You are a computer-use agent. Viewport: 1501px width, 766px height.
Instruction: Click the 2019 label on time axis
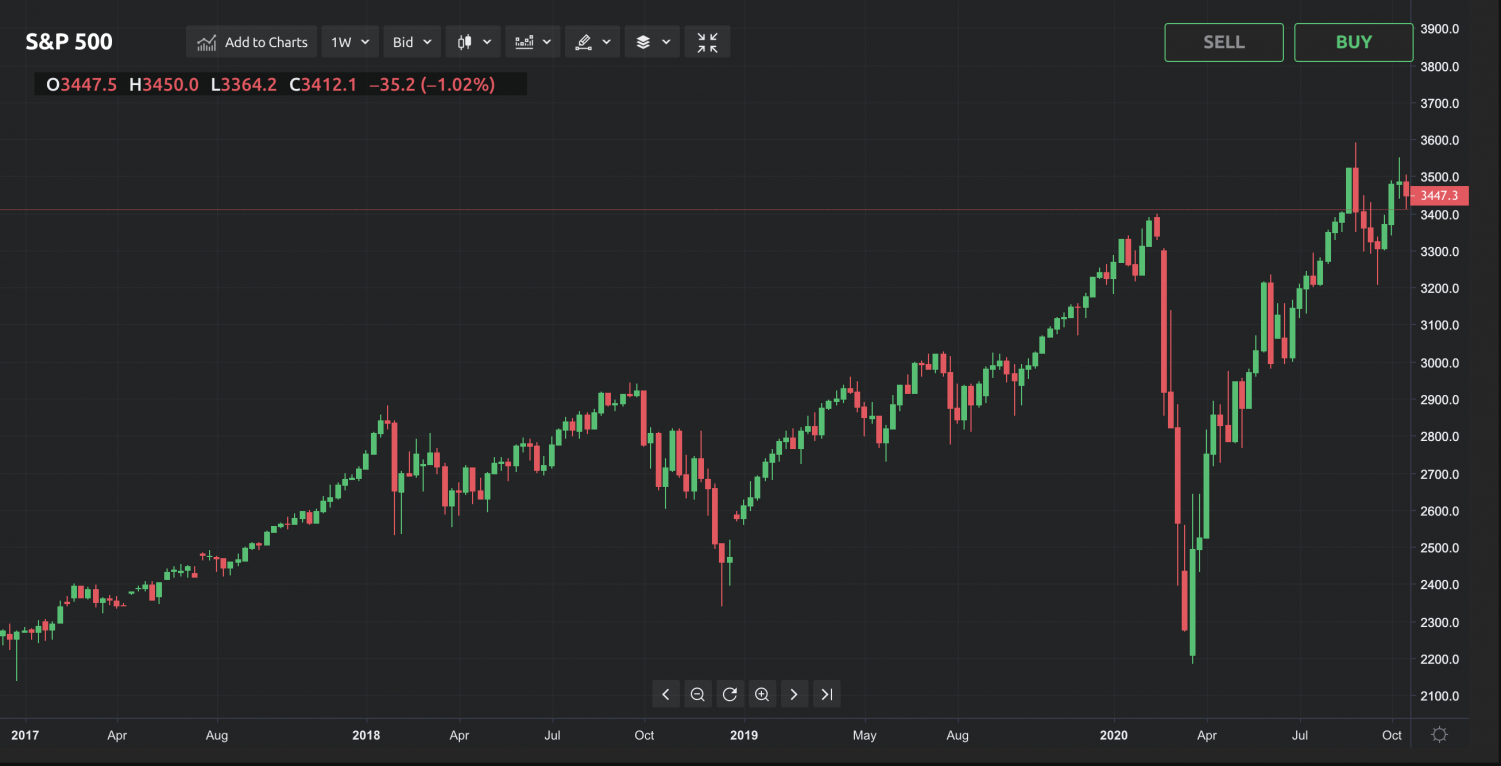pyautogui.click(x=743, y=735)
